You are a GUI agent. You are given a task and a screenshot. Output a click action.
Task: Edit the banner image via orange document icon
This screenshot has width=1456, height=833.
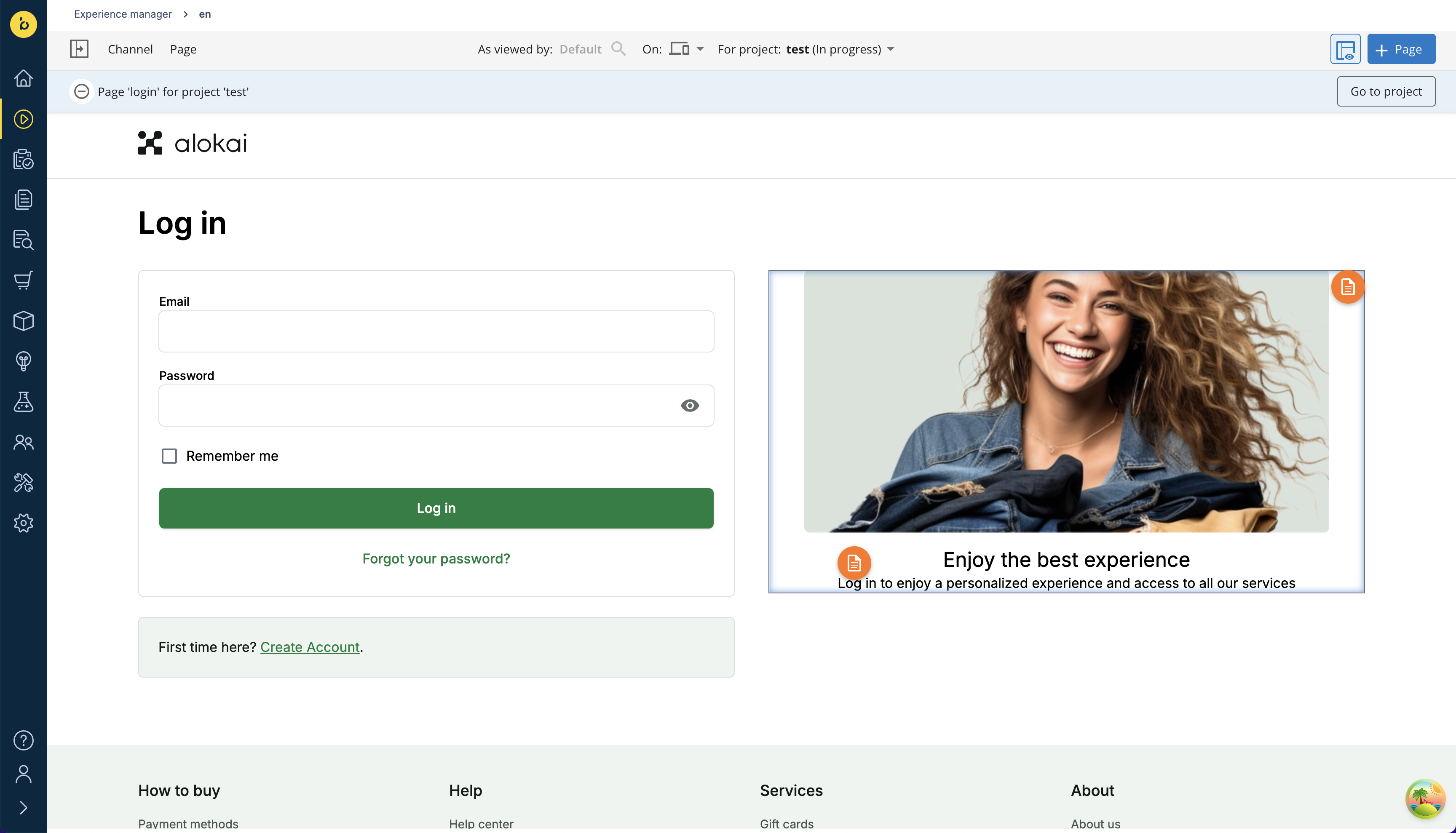(1348, 287)
